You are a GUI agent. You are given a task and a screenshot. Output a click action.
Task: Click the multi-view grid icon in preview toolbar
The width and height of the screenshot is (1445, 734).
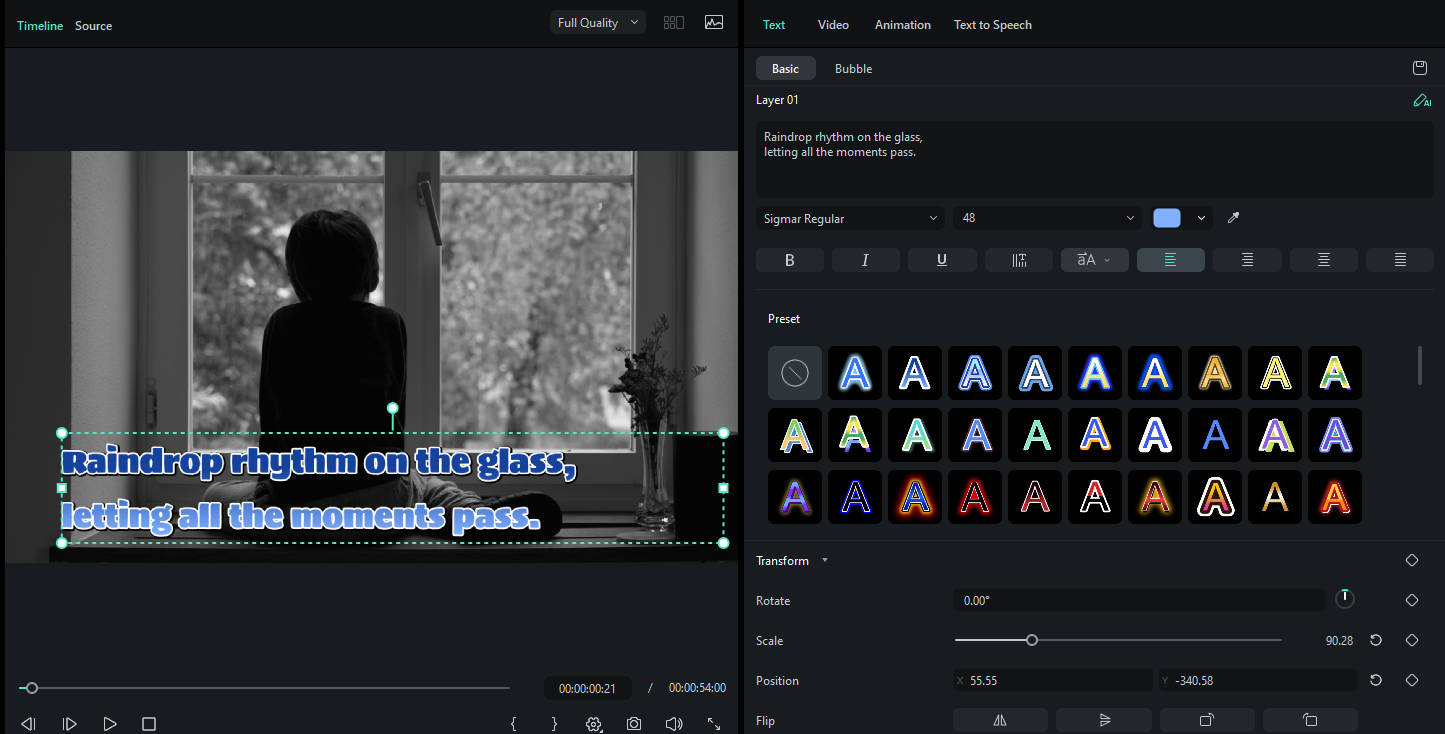(x=673, y=21)
